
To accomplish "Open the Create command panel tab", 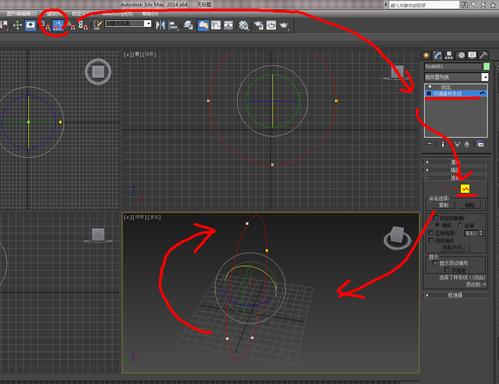I will click(426, 55).
